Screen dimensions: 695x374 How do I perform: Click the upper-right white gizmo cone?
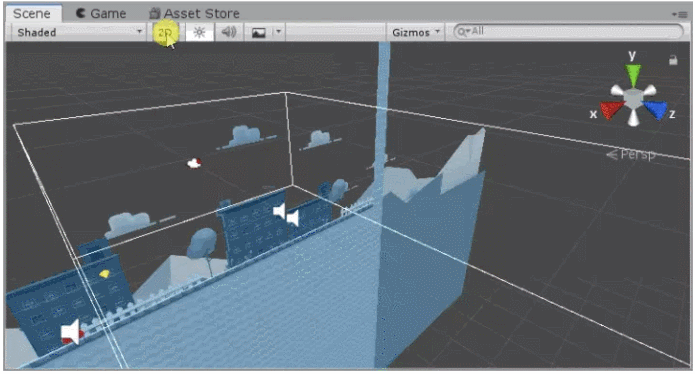[649, 90]
